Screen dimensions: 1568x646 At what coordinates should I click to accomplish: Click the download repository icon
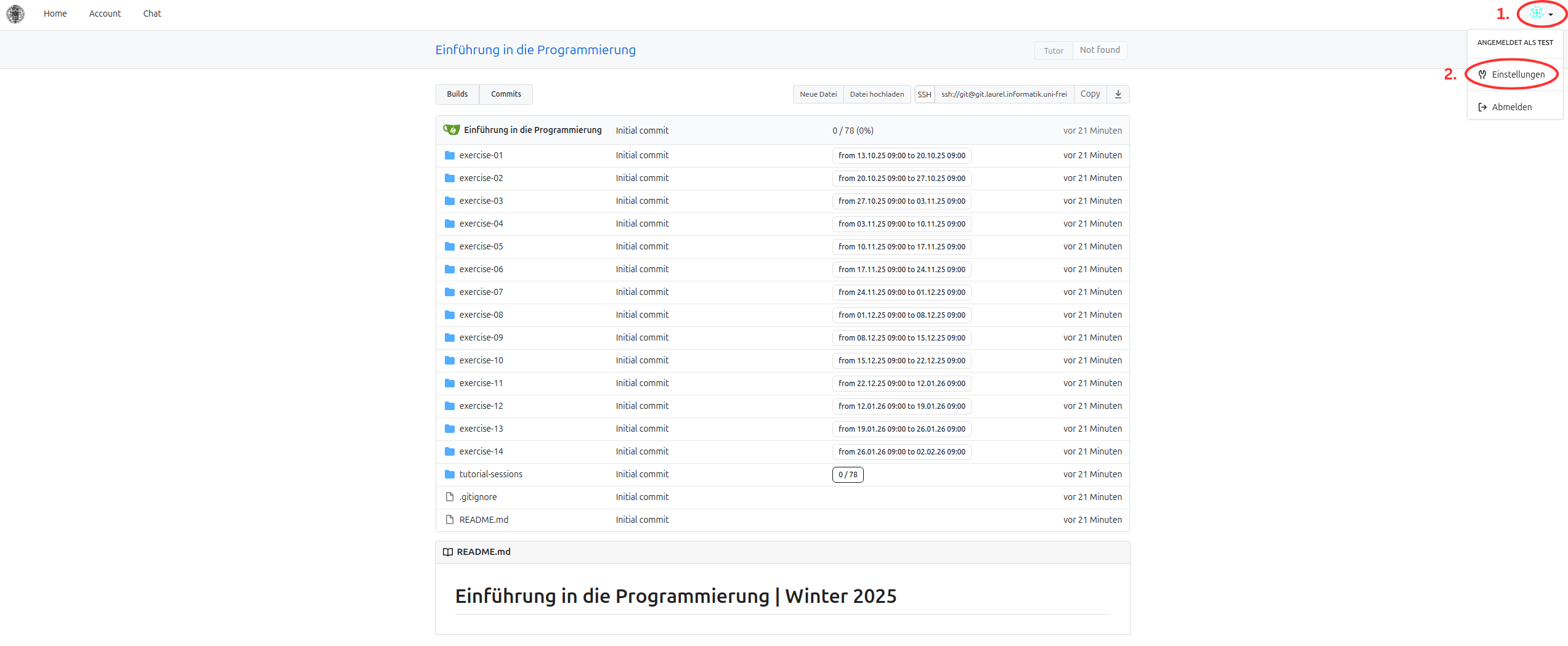click(x=1118, y=94)
